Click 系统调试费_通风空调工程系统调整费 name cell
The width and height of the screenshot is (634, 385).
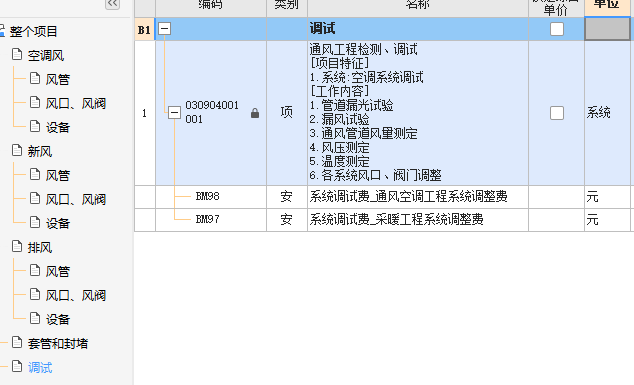click(x=418, y=197)
